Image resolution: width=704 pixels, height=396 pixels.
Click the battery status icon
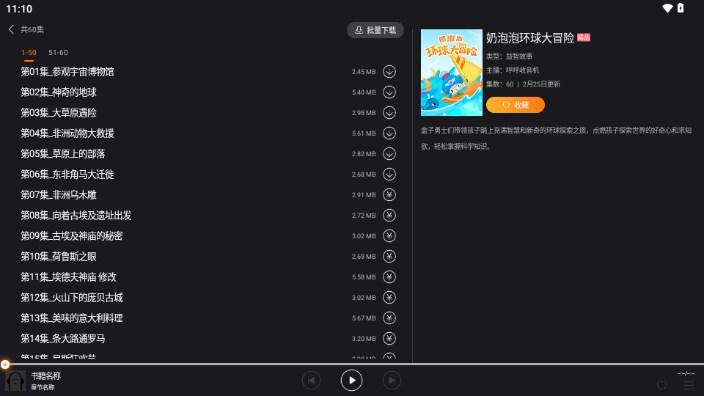pos(681,8)
